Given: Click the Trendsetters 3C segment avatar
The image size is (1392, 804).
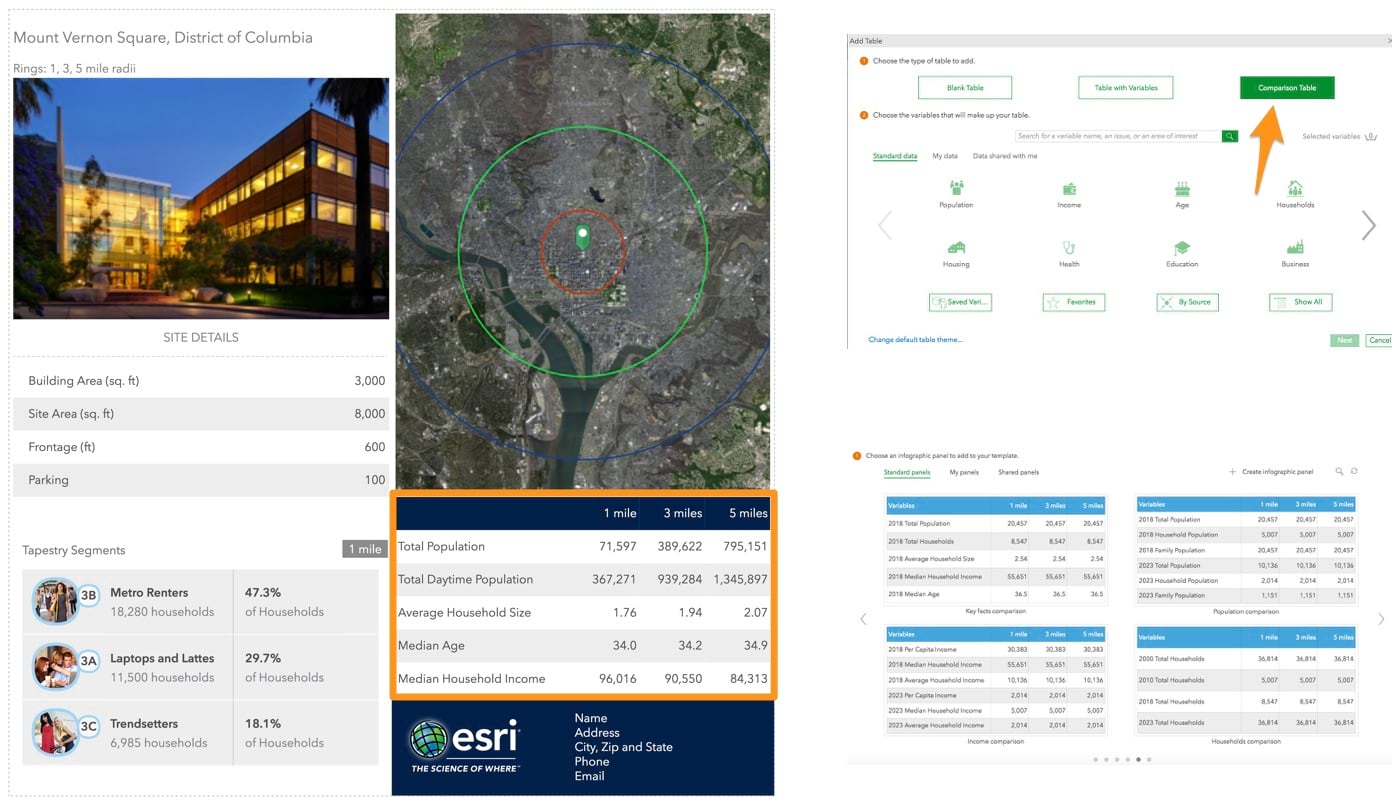Looking at the screenshot, I should click(55, 731).
